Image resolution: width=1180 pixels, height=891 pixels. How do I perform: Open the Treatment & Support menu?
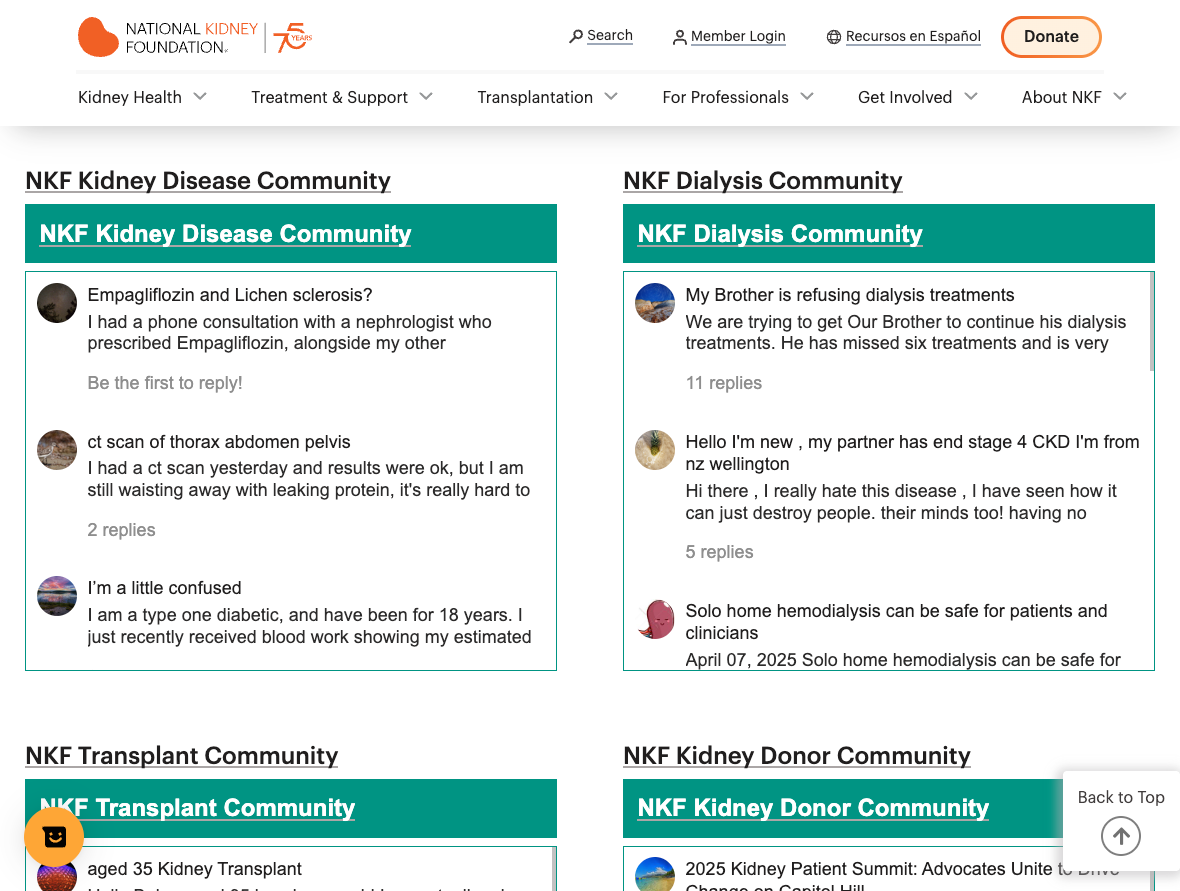point(330,97)
